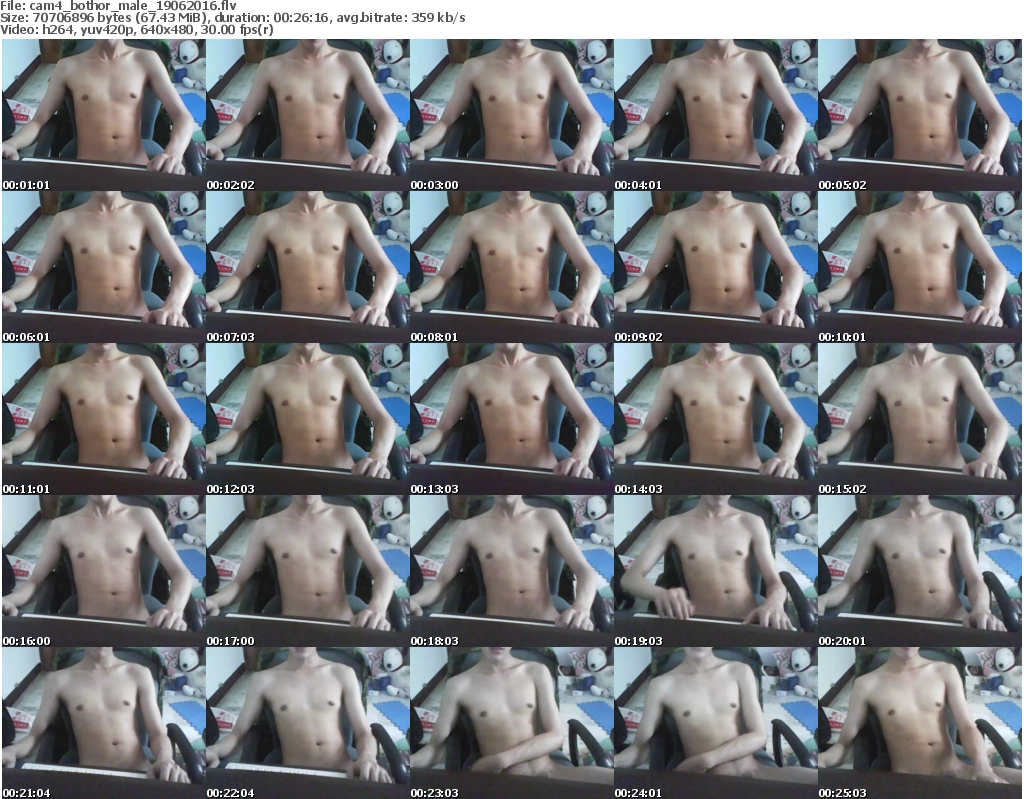Choose the frame labeled 00:05:02
Screen dimensions: 1024x799
pyautogui.click(x=920, y=115)
